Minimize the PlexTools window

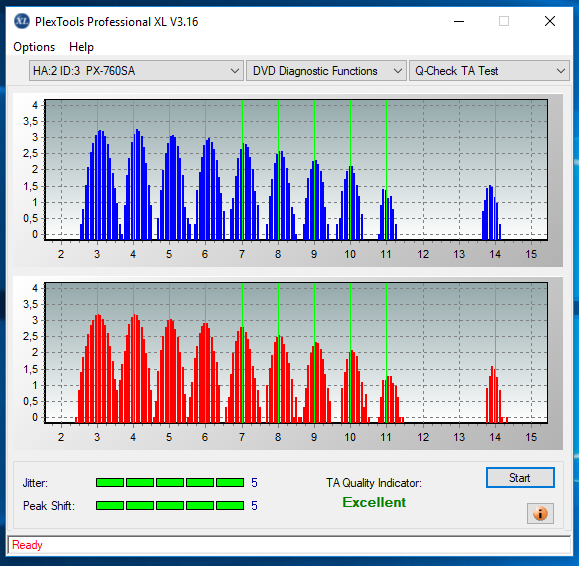click(x=459, y=21)
